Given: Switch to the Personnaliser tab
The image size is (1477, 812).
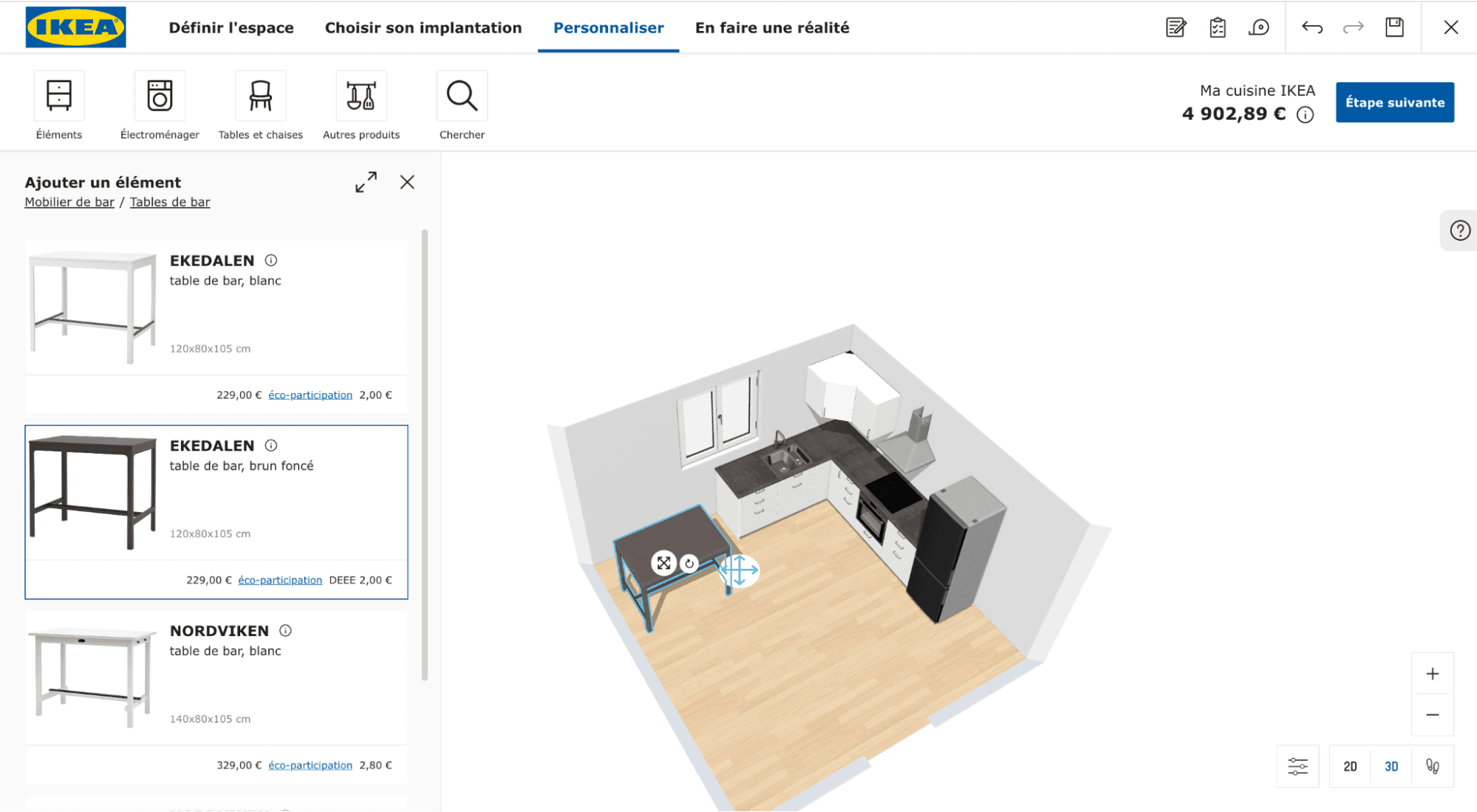Looking at the screenshot, I should pos(608,27).
